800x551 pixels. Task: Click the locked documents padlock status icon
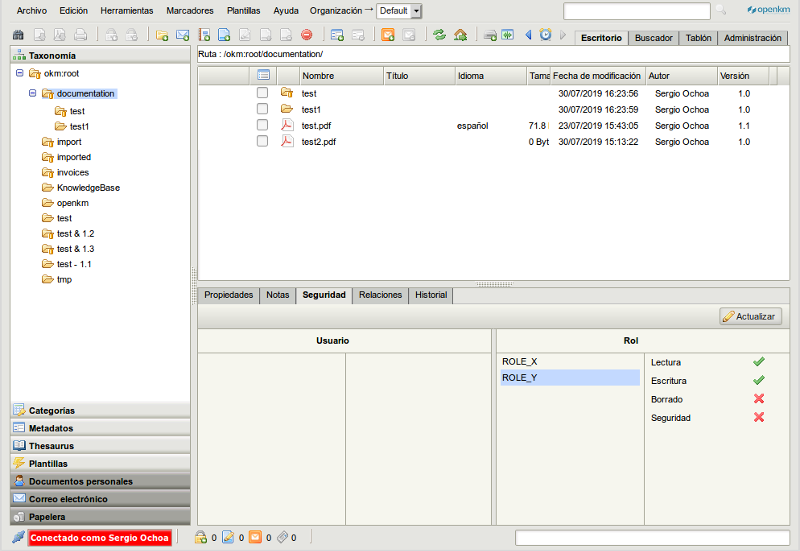(201, 537)
